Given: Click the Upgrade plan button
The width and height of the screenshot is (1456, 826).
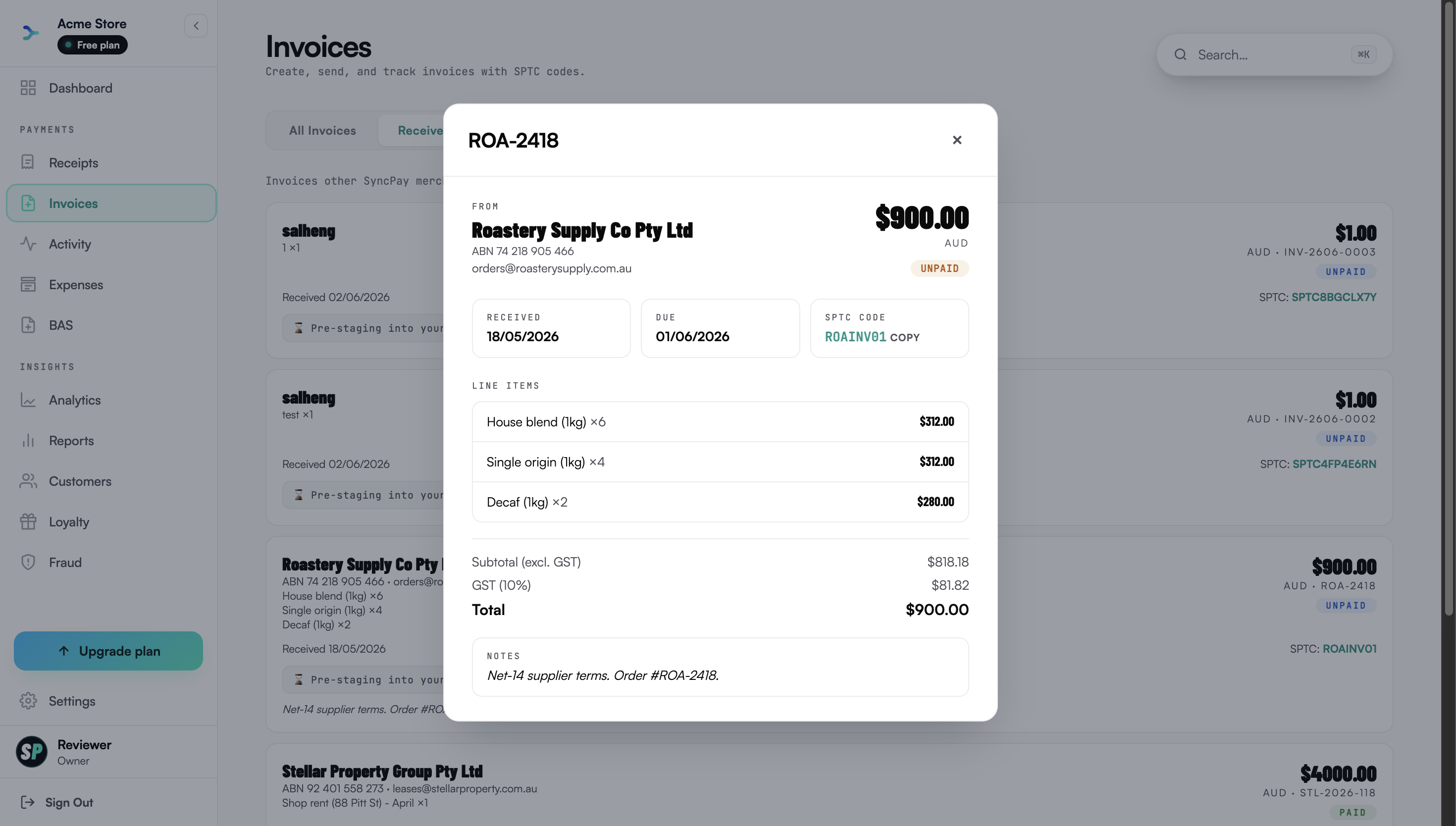Looking at the screenshot, I should 108,651.
